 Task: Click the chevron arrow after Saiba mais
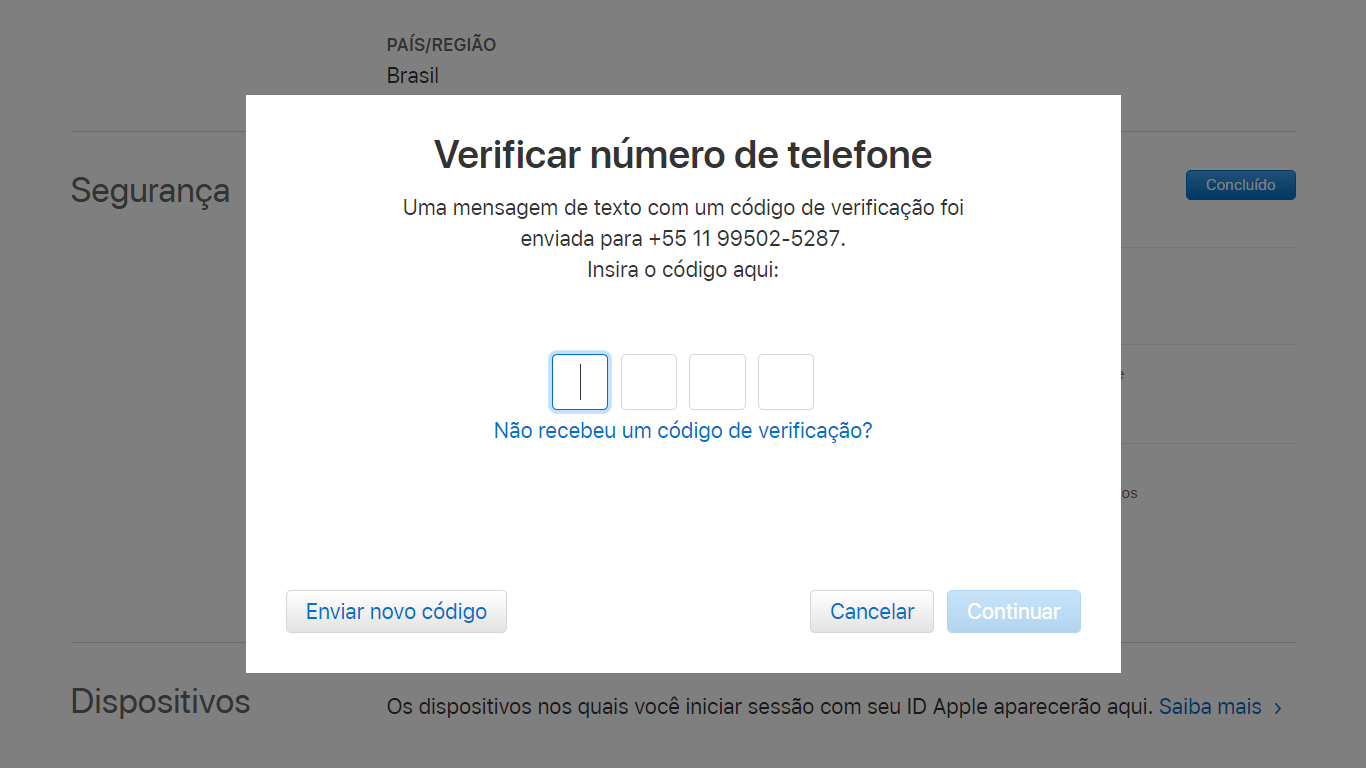(1278, 708)
